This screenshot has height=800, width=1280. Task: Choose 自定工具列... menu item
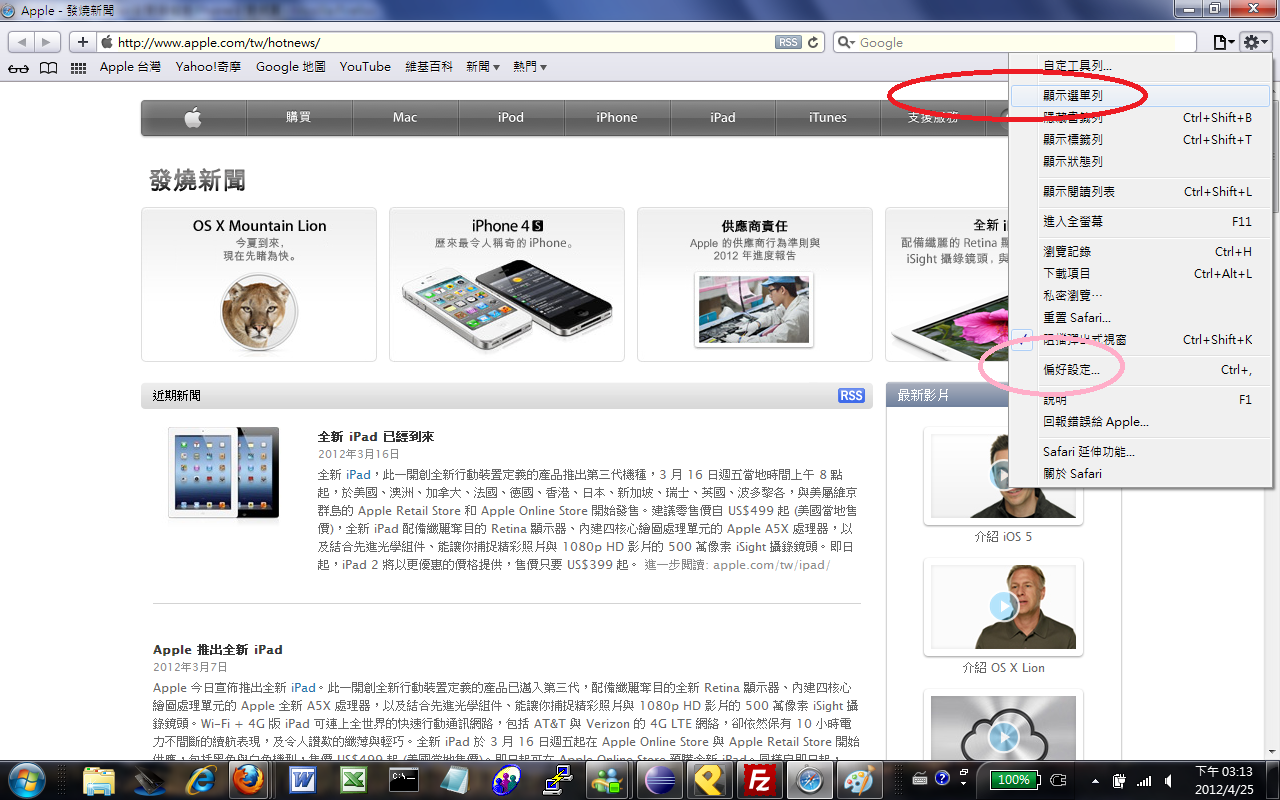[1140, 66]
